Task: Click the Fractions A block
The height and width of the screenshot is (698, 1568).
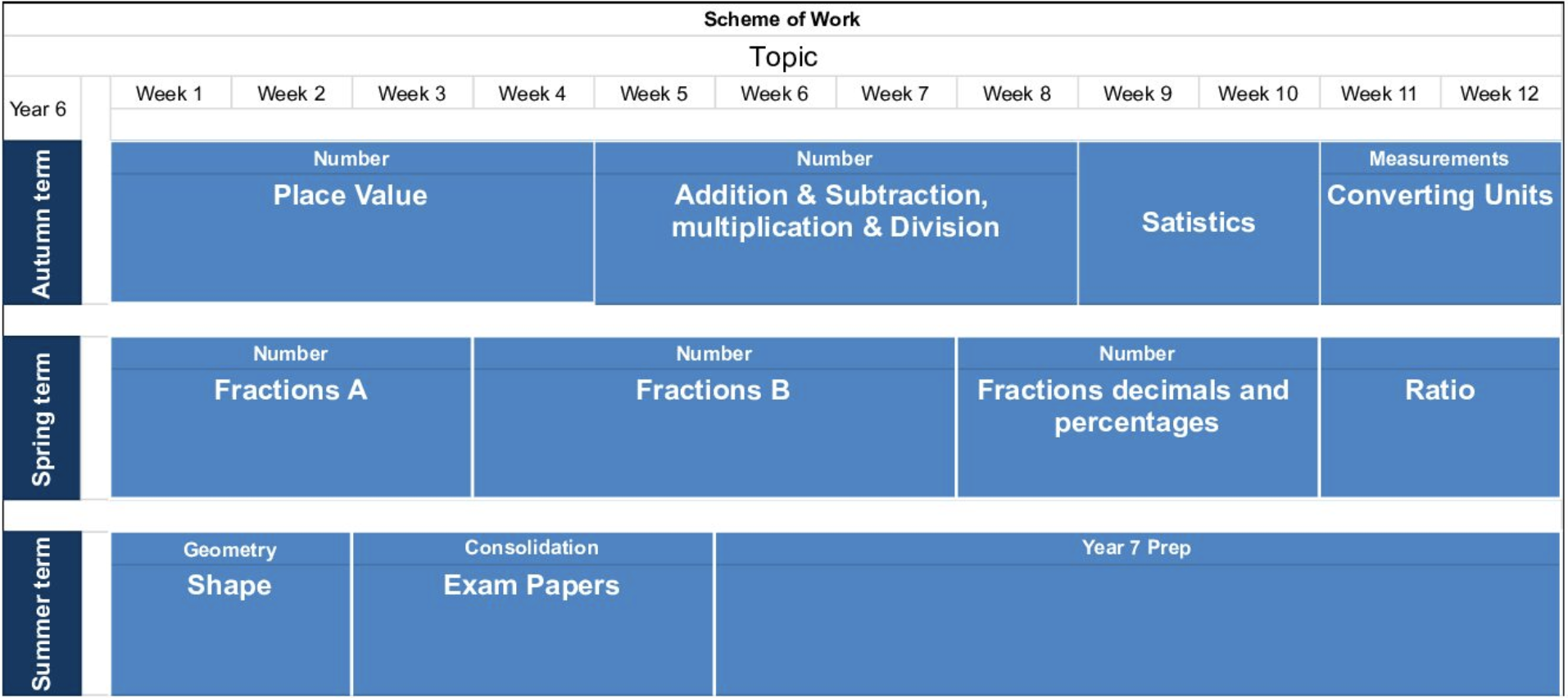Action: click(x=290, y=390)
